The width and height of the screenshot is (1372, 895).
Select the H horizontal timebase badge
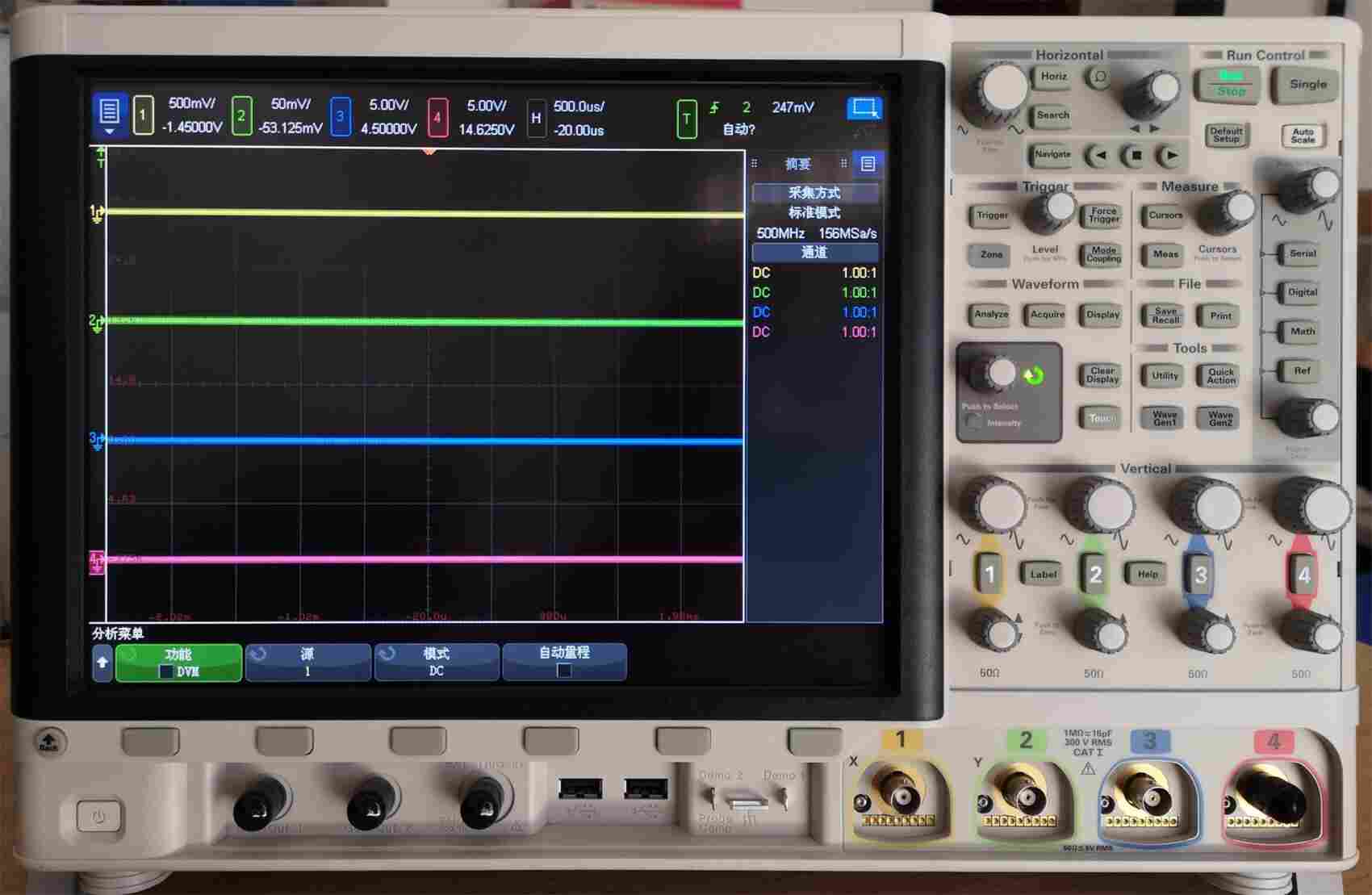(535, 118)
